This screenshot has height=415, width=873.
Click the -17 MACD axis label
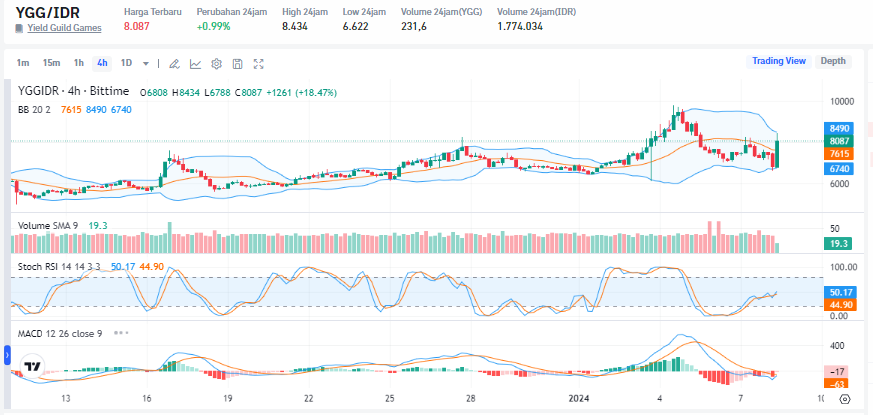[838, 372]
